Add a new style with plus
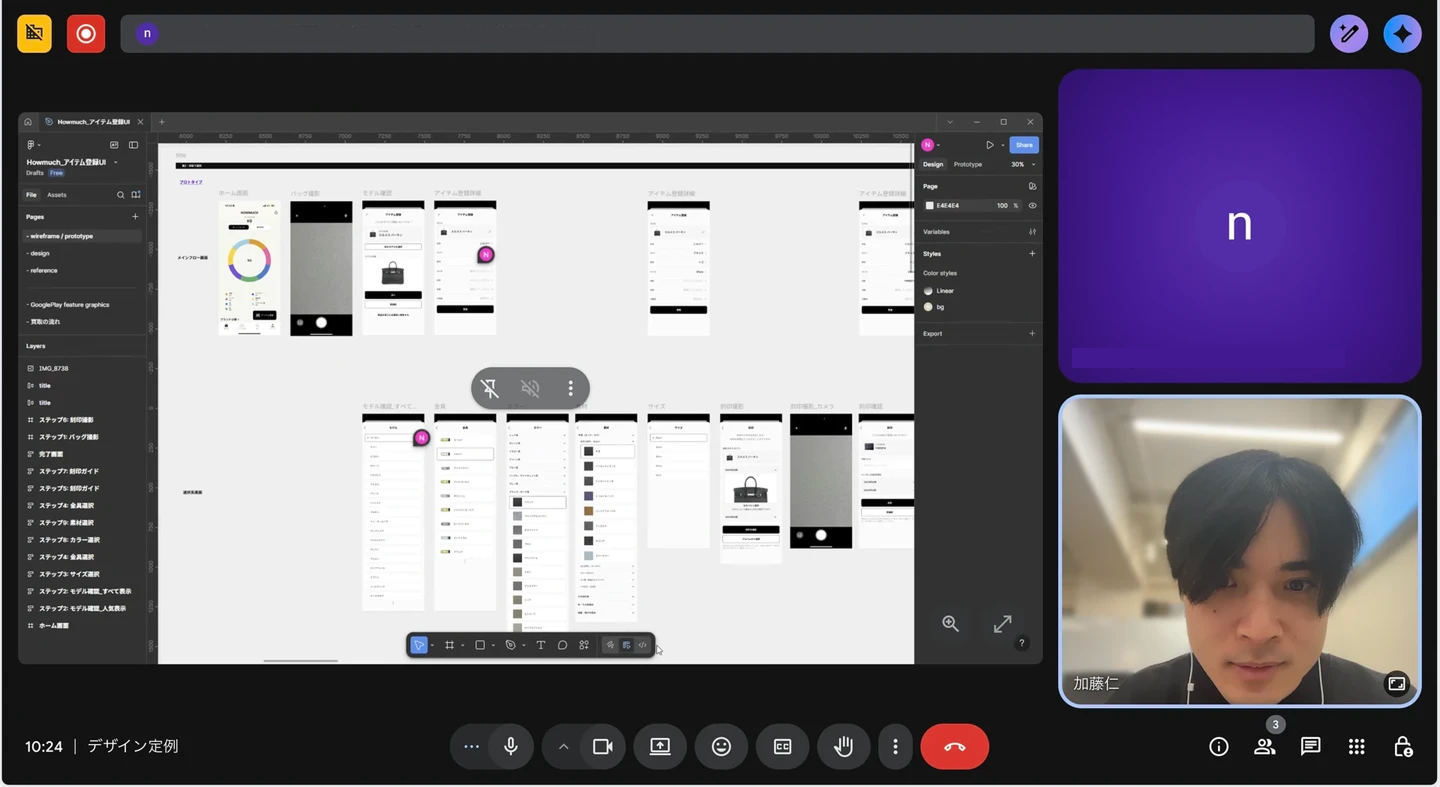The width and height of the screenshot is (1440, 787). (1032, 254)
